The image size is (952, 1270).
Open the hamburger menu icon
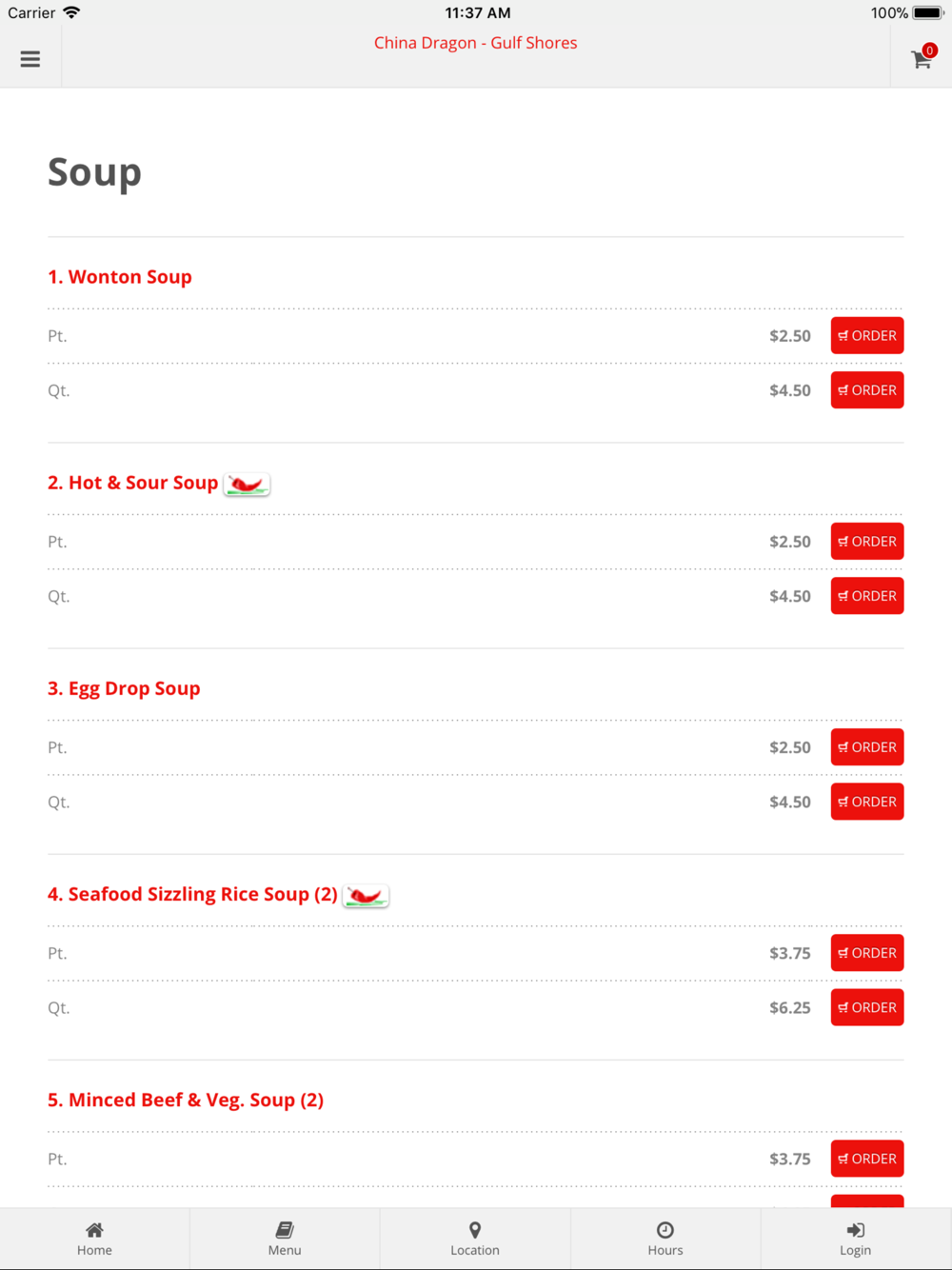point(30,59)
